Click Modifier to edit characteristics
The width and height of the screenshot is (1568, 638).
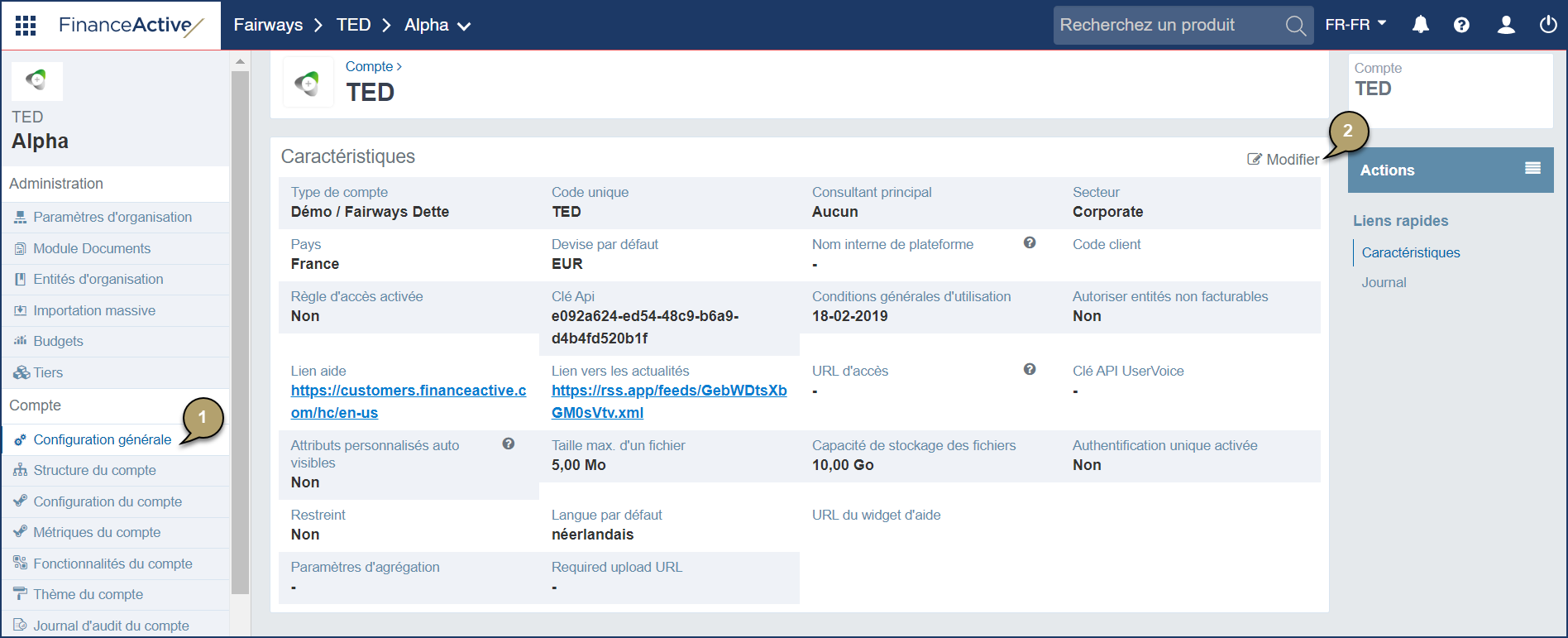coord(1283,159)
